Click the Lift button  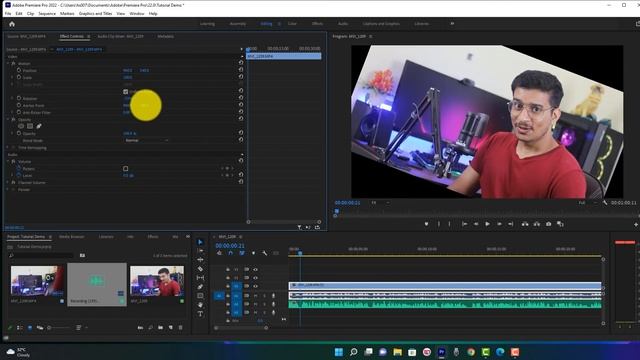[x=525, y=224]
